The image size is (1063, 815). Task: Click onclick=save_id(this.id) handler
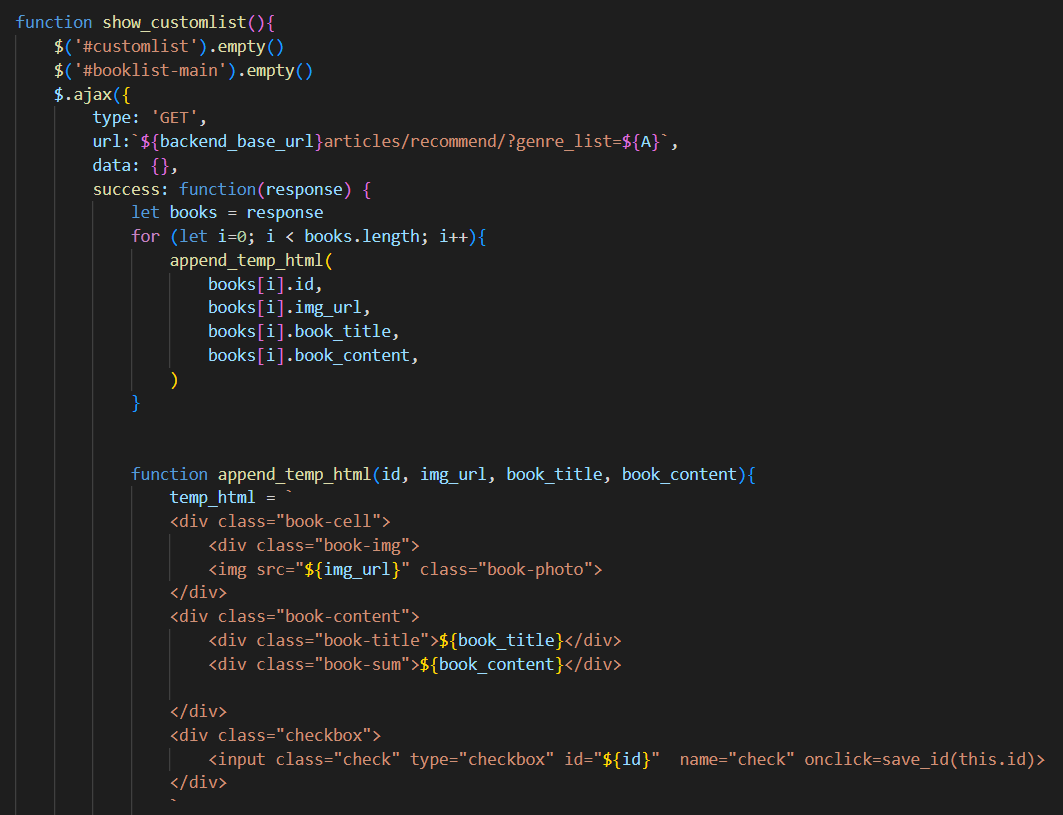(920, 759)
